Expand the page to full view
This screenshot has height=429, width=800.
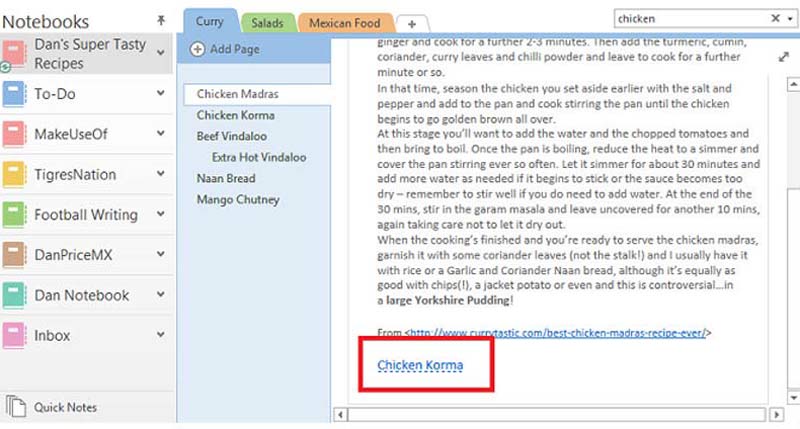782,58
